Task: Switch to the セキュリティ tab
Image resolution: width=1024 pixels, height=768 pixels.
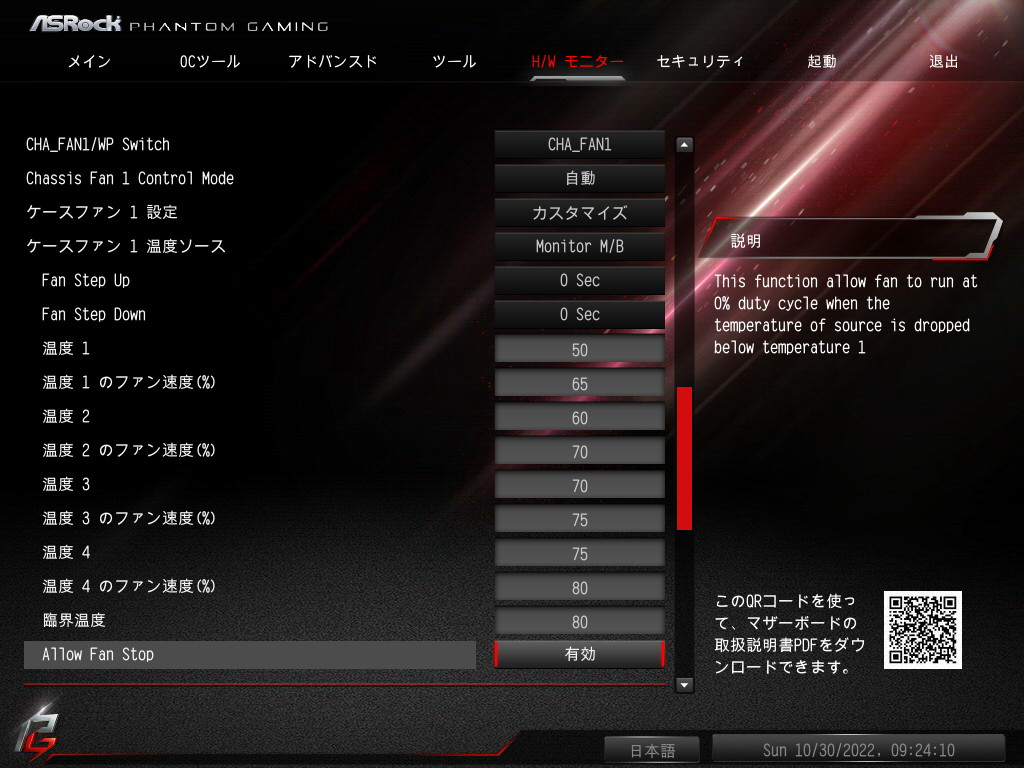Action: pos(699,61)
